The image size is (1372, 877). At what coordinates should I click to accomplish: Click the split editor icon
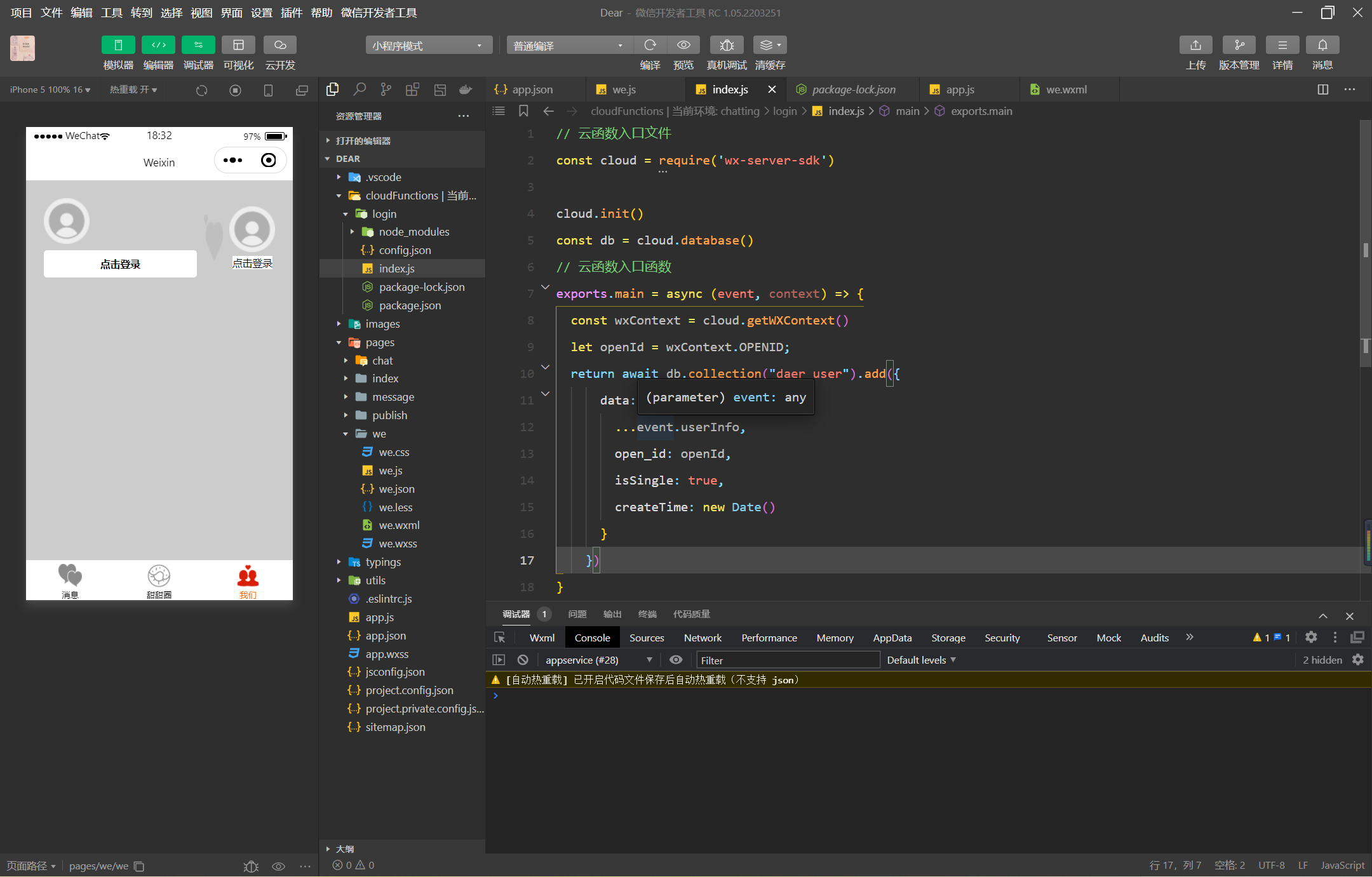click(x=1323, y=90)
